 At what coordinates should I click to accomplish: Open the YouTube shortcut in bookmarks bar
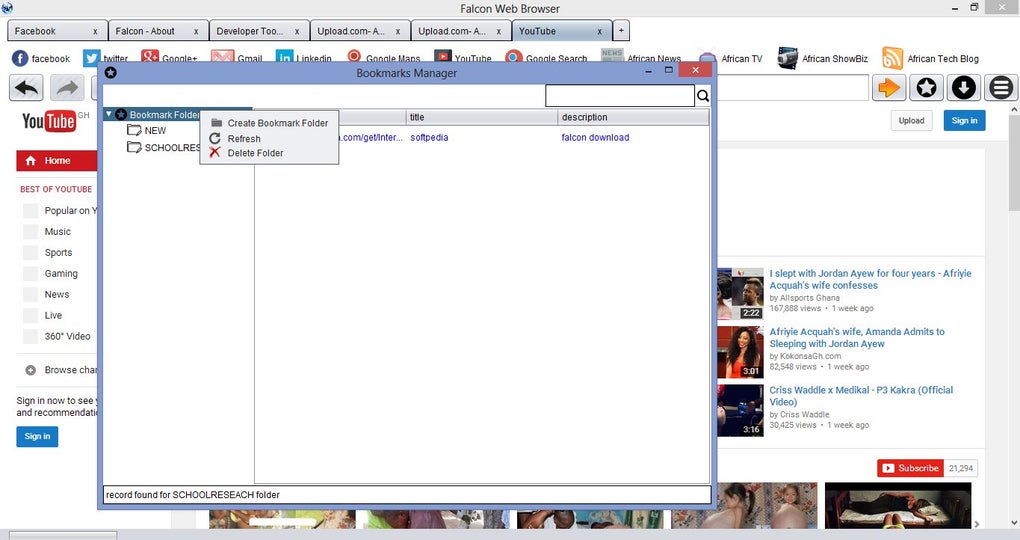pyautogui.click(x=463, y=59)
